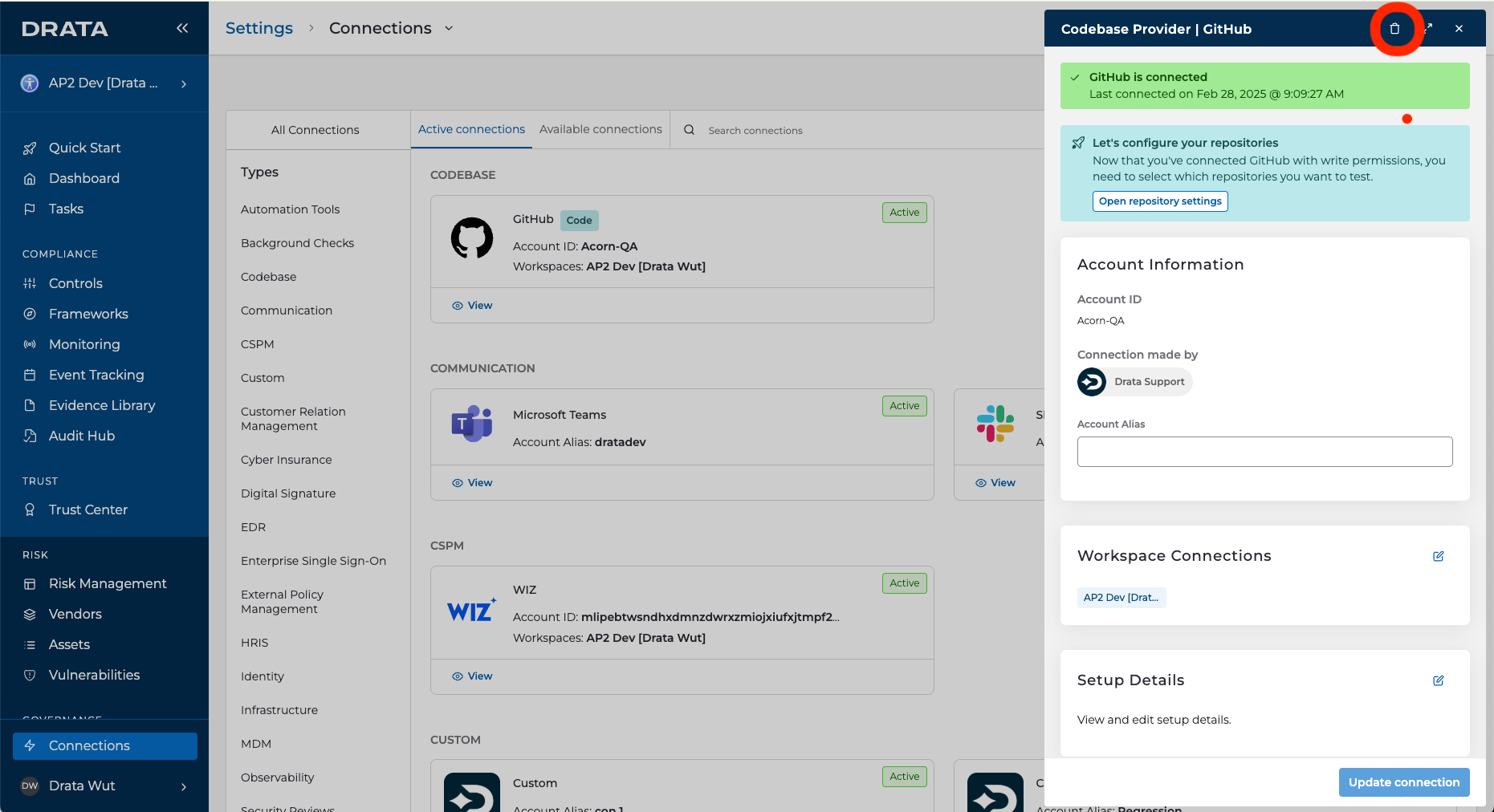This screenshot has height=812, width=1494.
Task: Click the Dashboard home icon
Action: click(x=30, y=179)
